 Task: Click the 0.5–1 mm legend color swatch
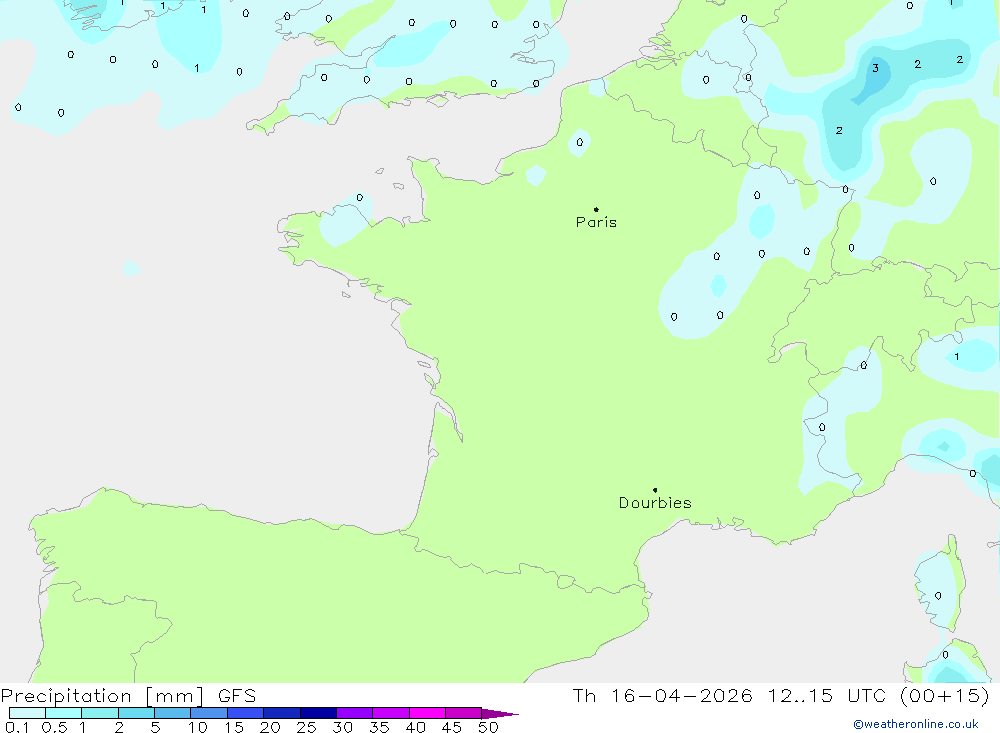(64, 713)
